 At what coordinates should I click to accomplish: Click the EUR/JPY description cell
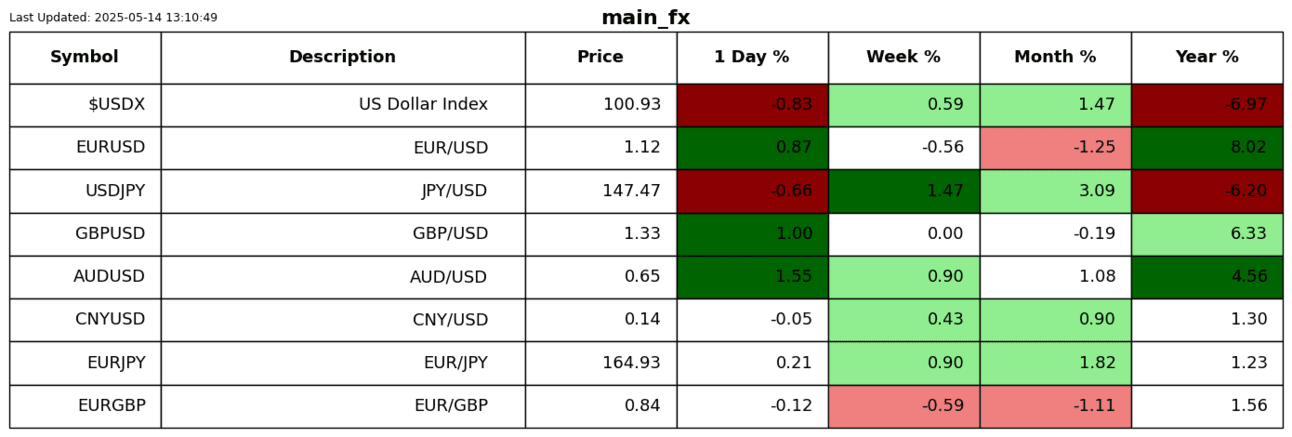tap(342, 363)
